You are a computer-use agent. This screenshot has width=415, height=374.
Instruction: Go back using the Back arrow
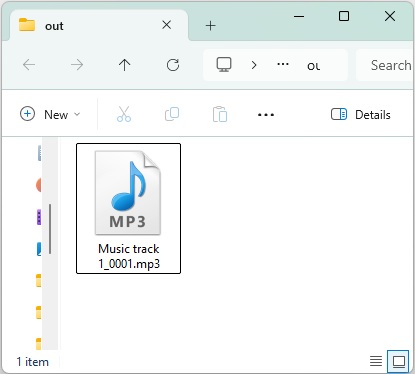pos(29,65)
